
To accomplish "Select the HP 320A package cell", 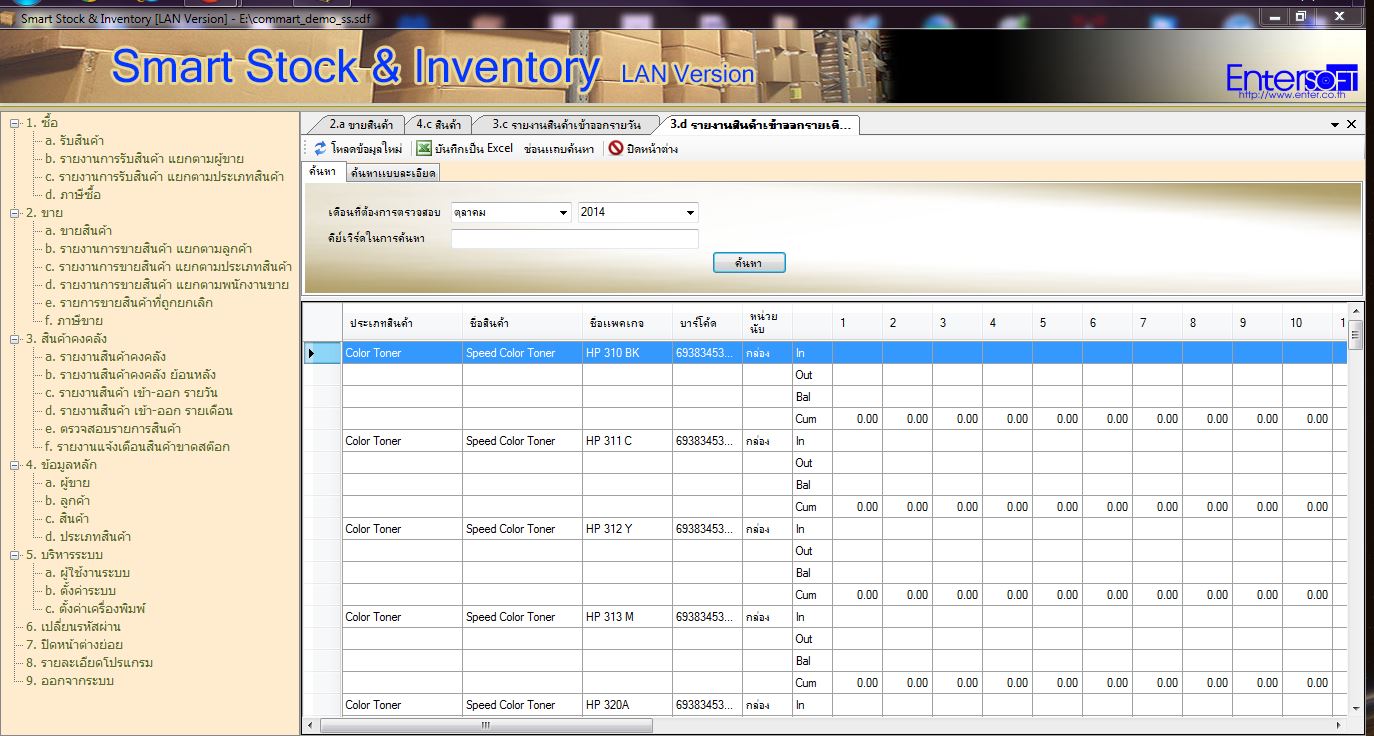I will 627,705.
